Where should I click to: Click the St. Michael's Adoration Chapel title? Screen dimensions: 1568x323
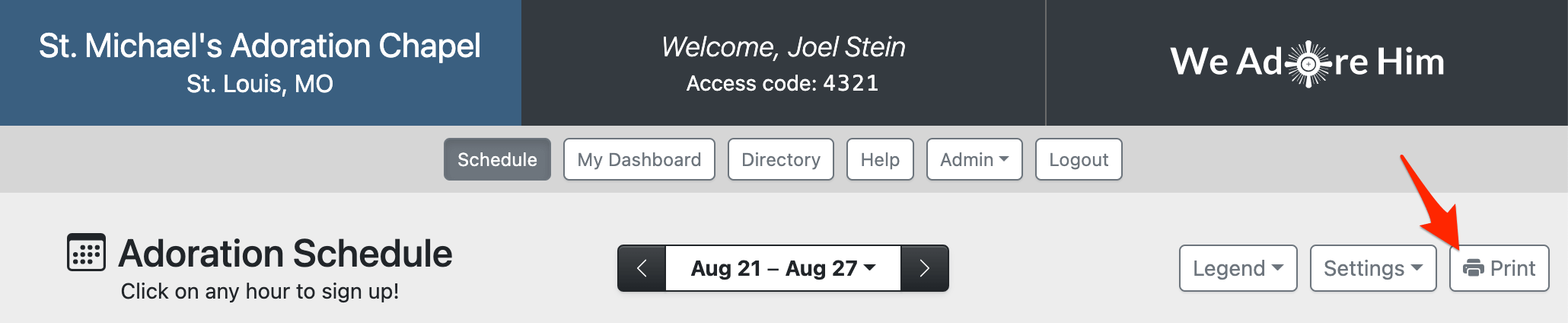tap(260, 46)
